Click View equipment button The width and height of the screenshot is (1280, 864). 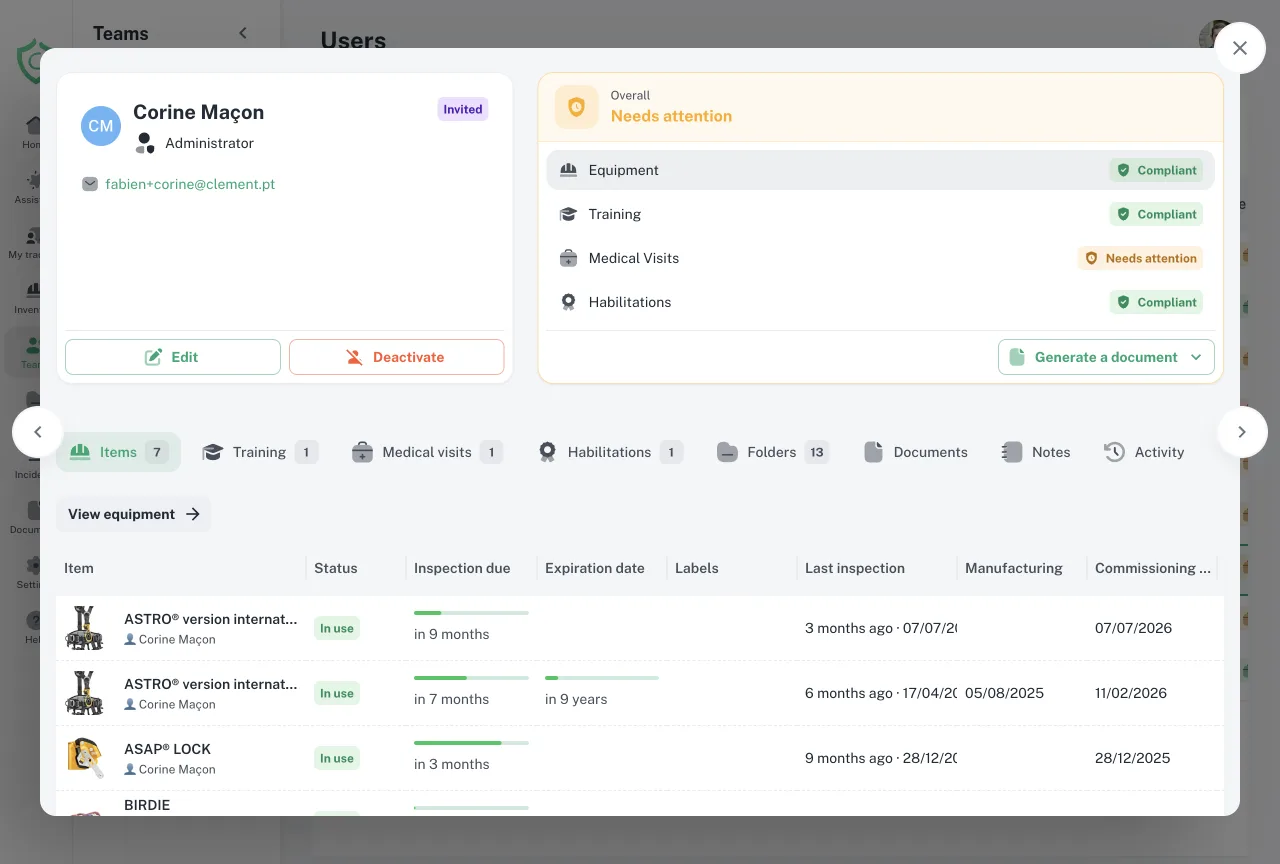pos(134,514)
